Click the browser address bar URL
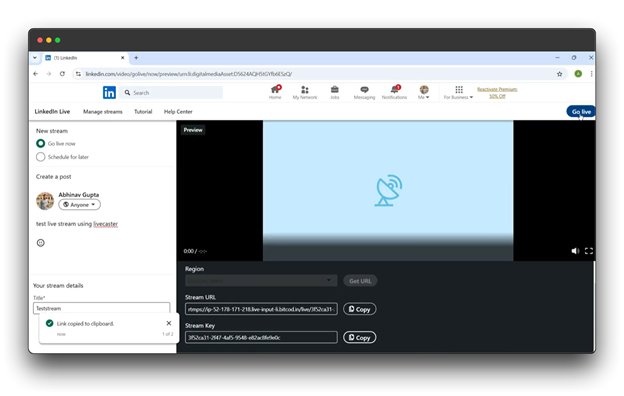This screenshot has height=396, width=624. tap(189, 74)
